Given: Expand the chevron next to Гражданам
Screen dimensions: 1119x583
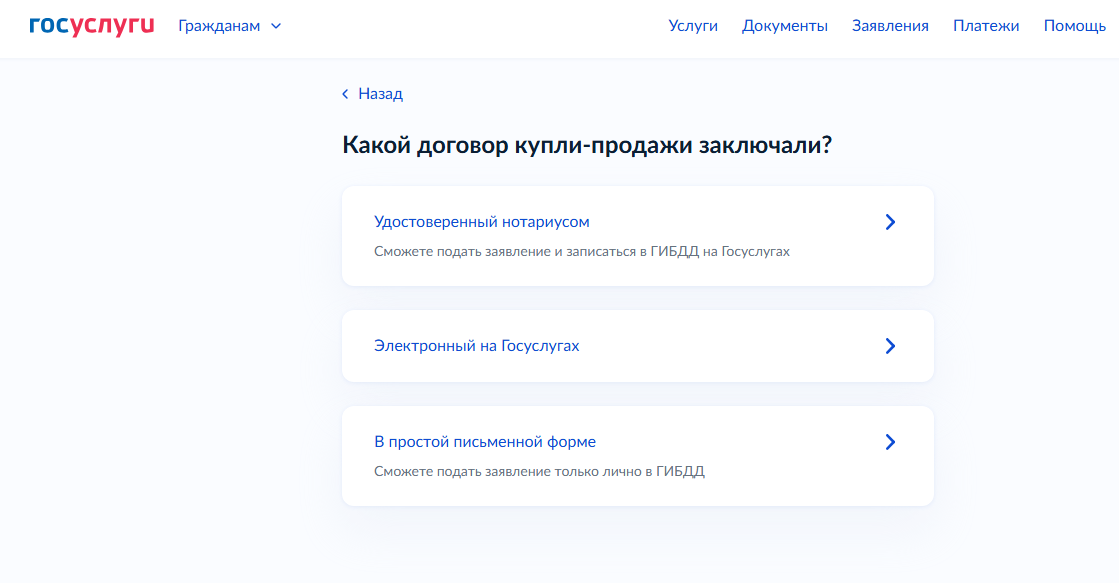Looking at the screenshot, I should click(x=276, y=26).
